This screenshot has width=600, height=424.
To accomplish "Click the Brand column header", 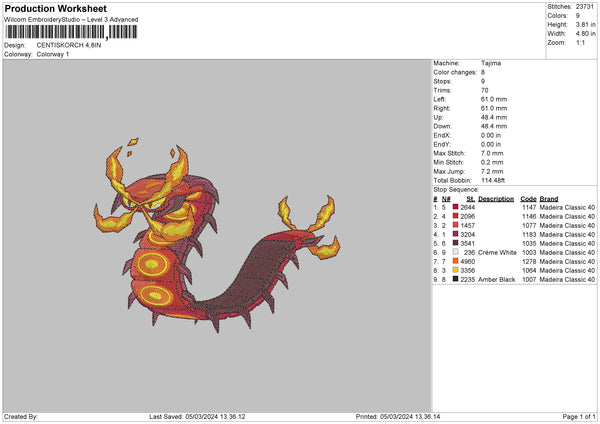I will [549, 199].
